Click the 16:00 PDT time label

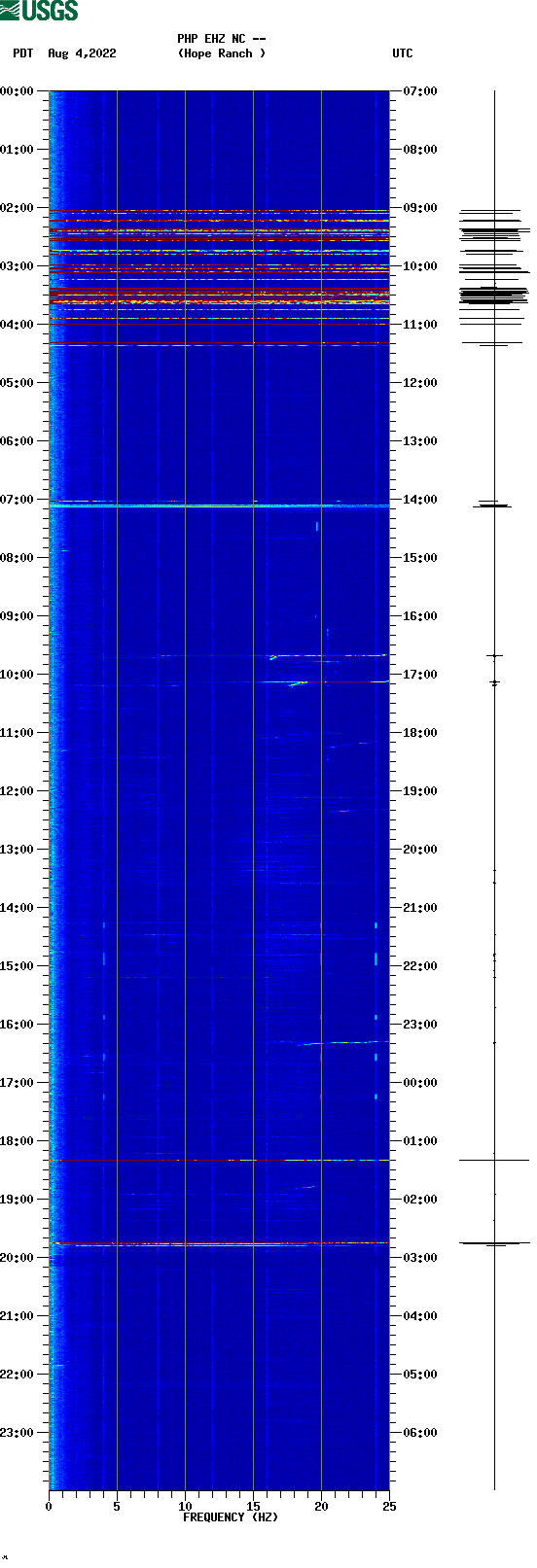(17, 1025)
